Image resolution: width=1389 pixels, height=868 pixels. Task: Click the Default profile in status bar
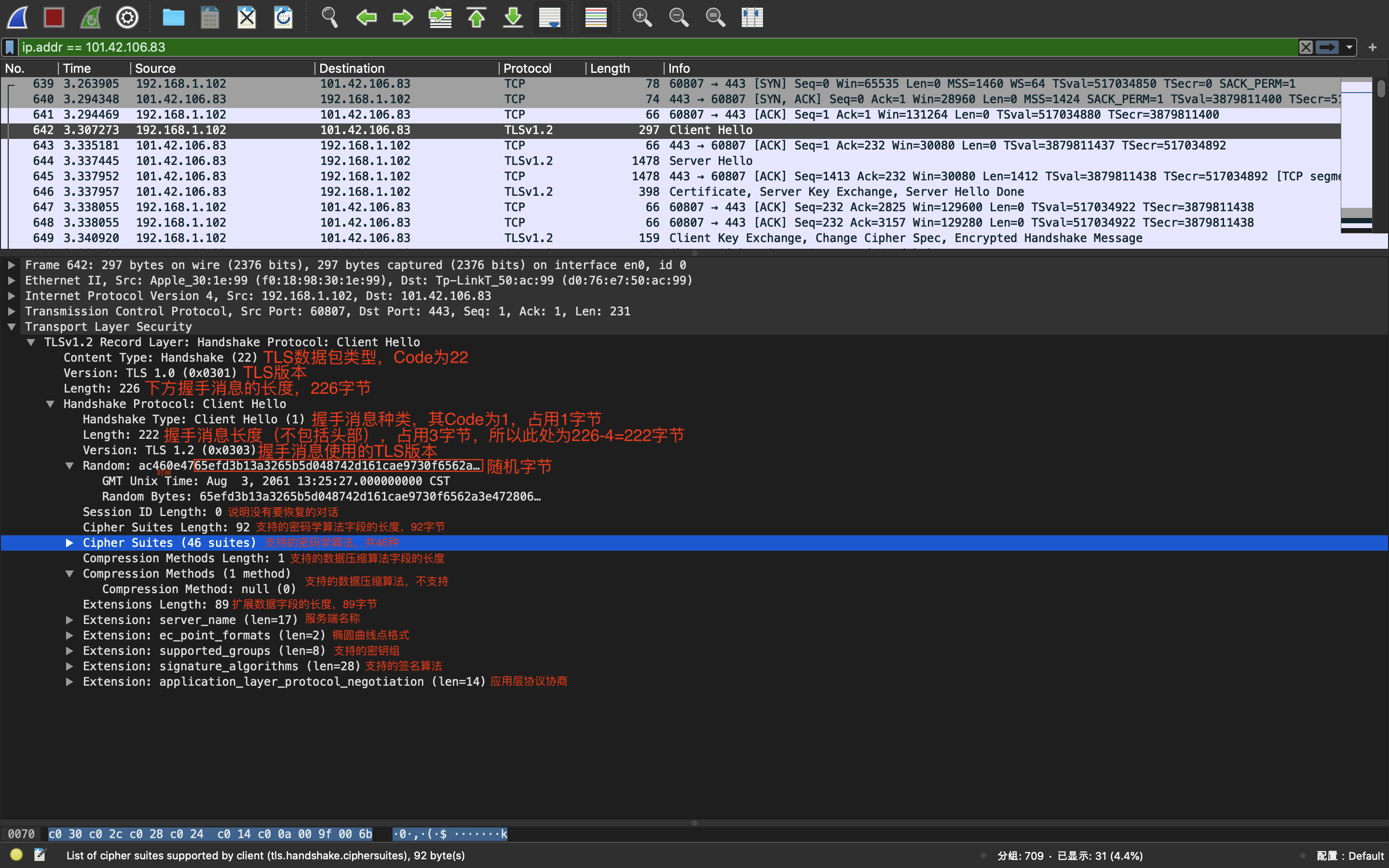point(1350,856)
